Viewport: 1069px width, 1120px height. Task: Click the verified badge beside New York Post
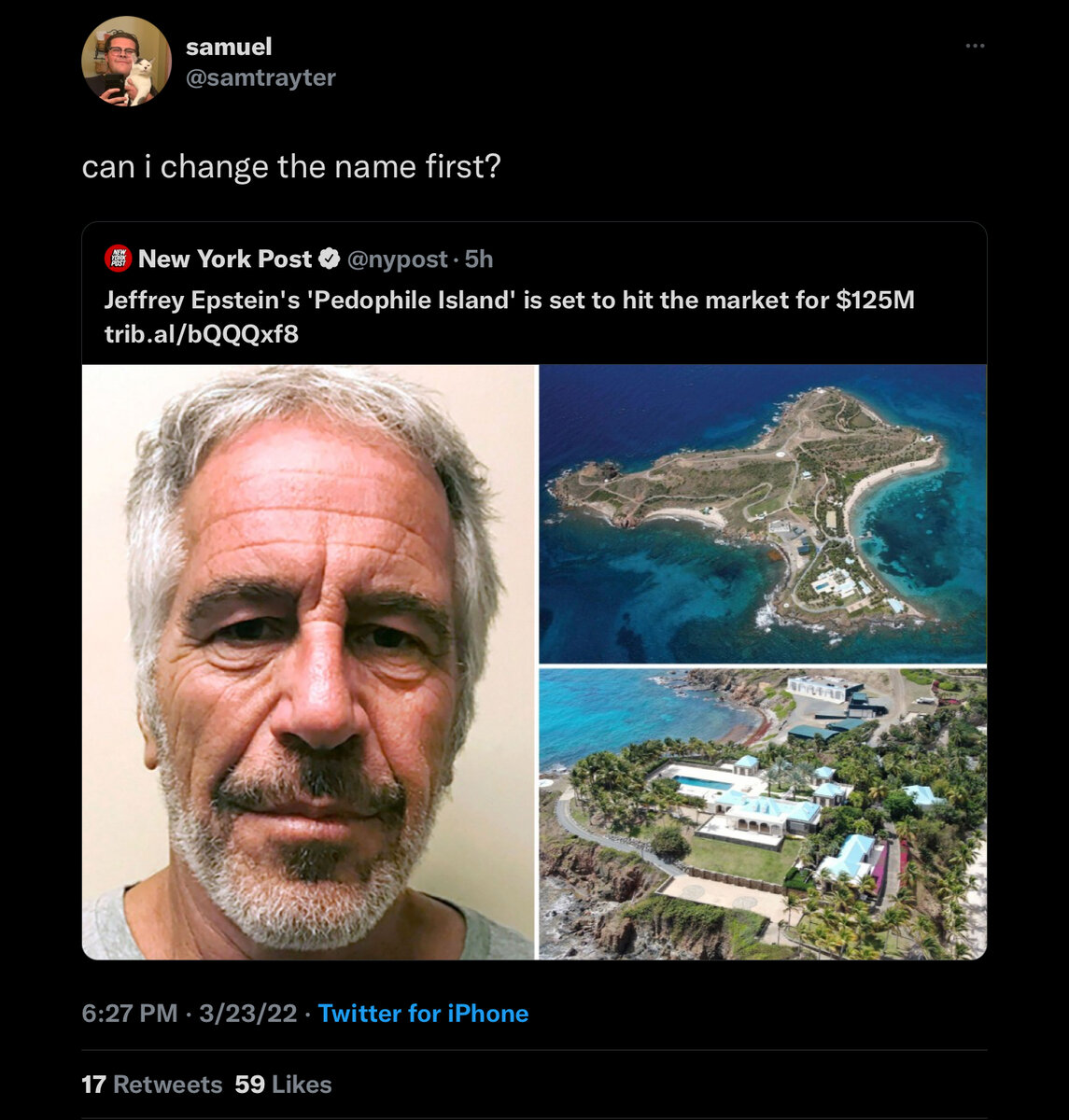(329, 259)
